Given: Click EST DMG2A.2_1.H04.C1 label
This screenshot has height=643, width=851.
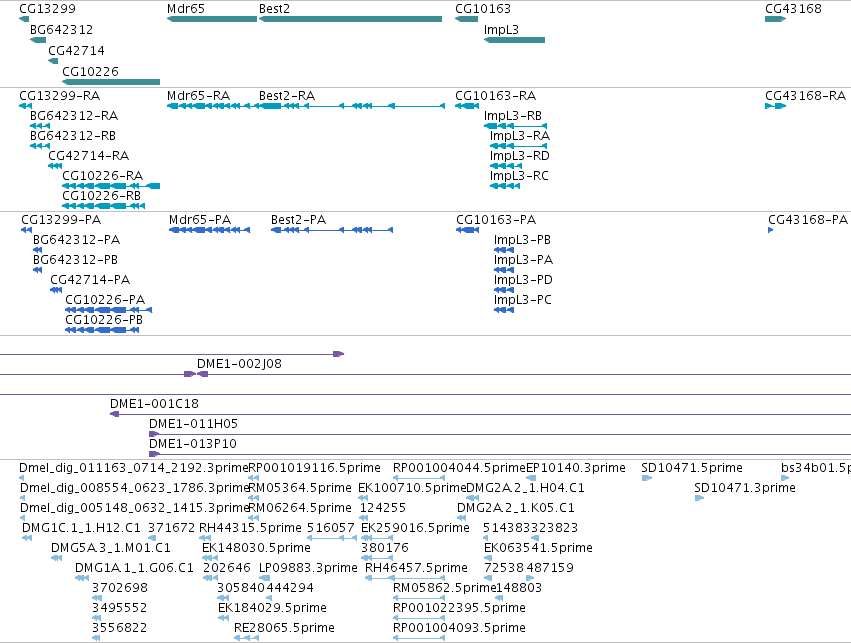Looking at the screenshot, I should [x=525, y=488].
